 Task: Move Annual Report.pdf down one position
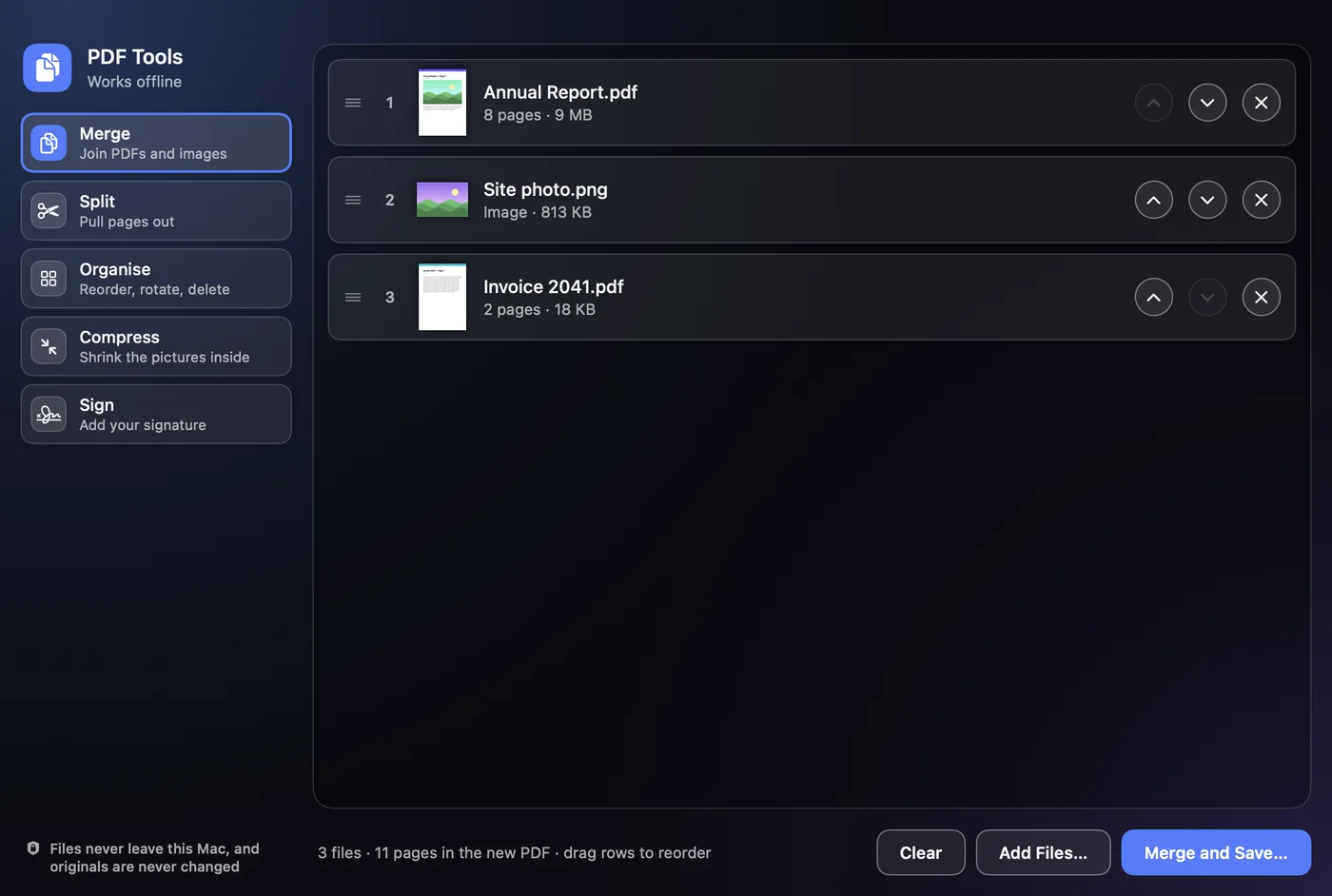click(1207, 103)
